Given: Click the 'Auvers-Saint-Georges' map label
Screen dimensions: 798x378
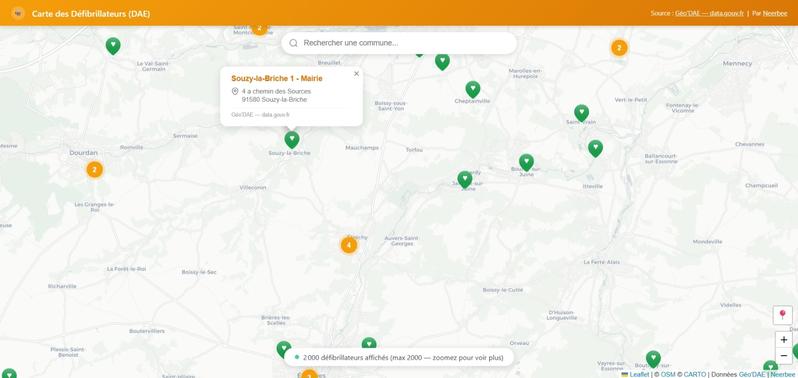Looking at the screenshot, I should 402,241.
